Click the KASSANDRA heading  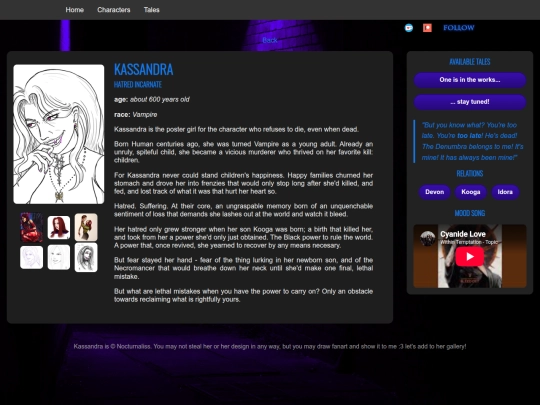[144, 70]
